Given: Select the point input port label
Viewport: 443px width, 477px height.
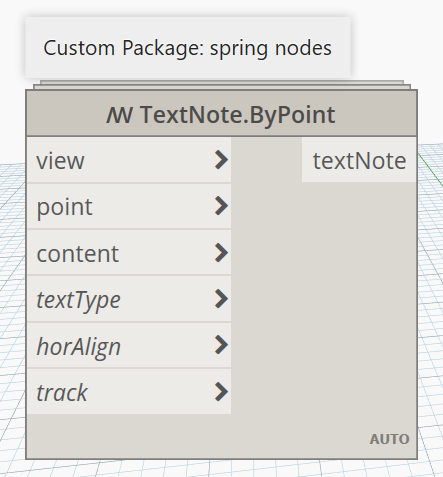Looking at the screenshot, I should [64, 208].
